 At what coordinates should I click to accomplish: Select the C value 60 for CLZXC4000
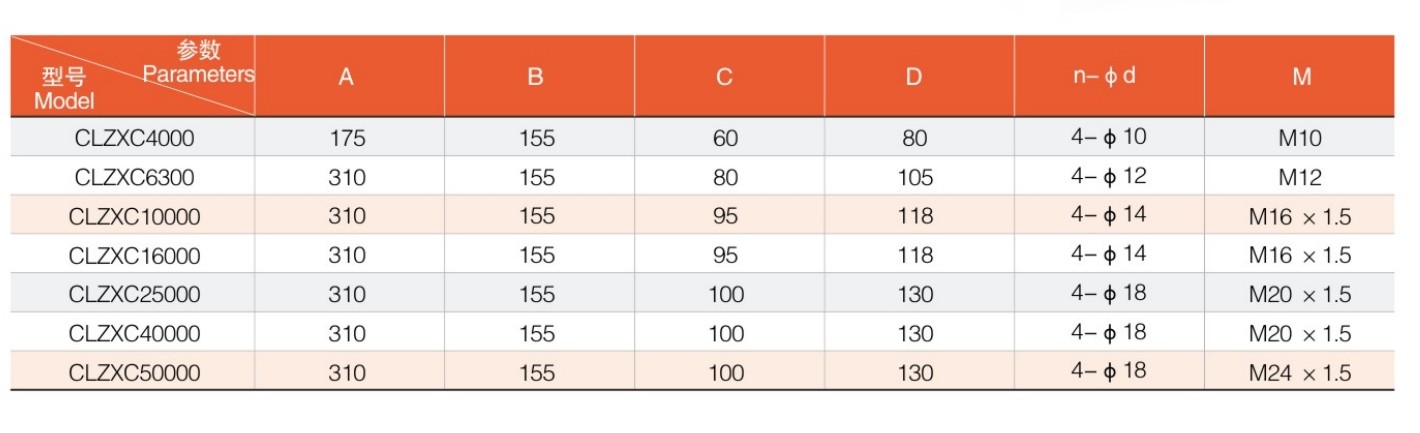(x=725, y=138)
